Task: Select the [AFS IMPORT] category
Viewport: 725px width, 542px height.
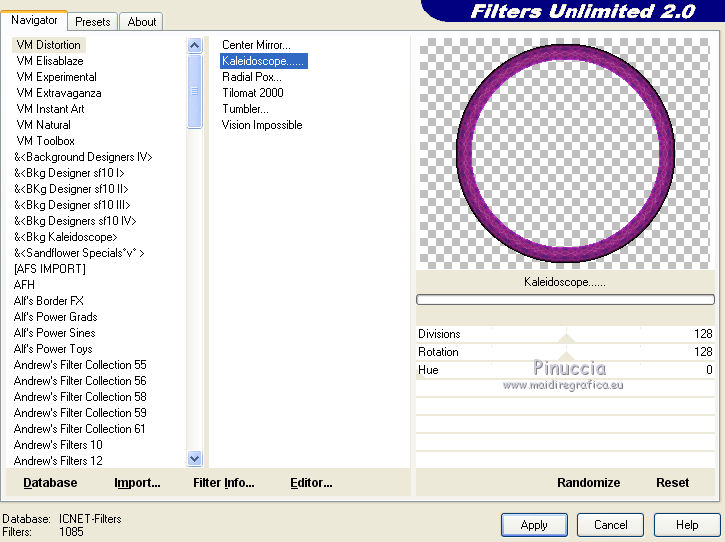Action: click(49, 269)
